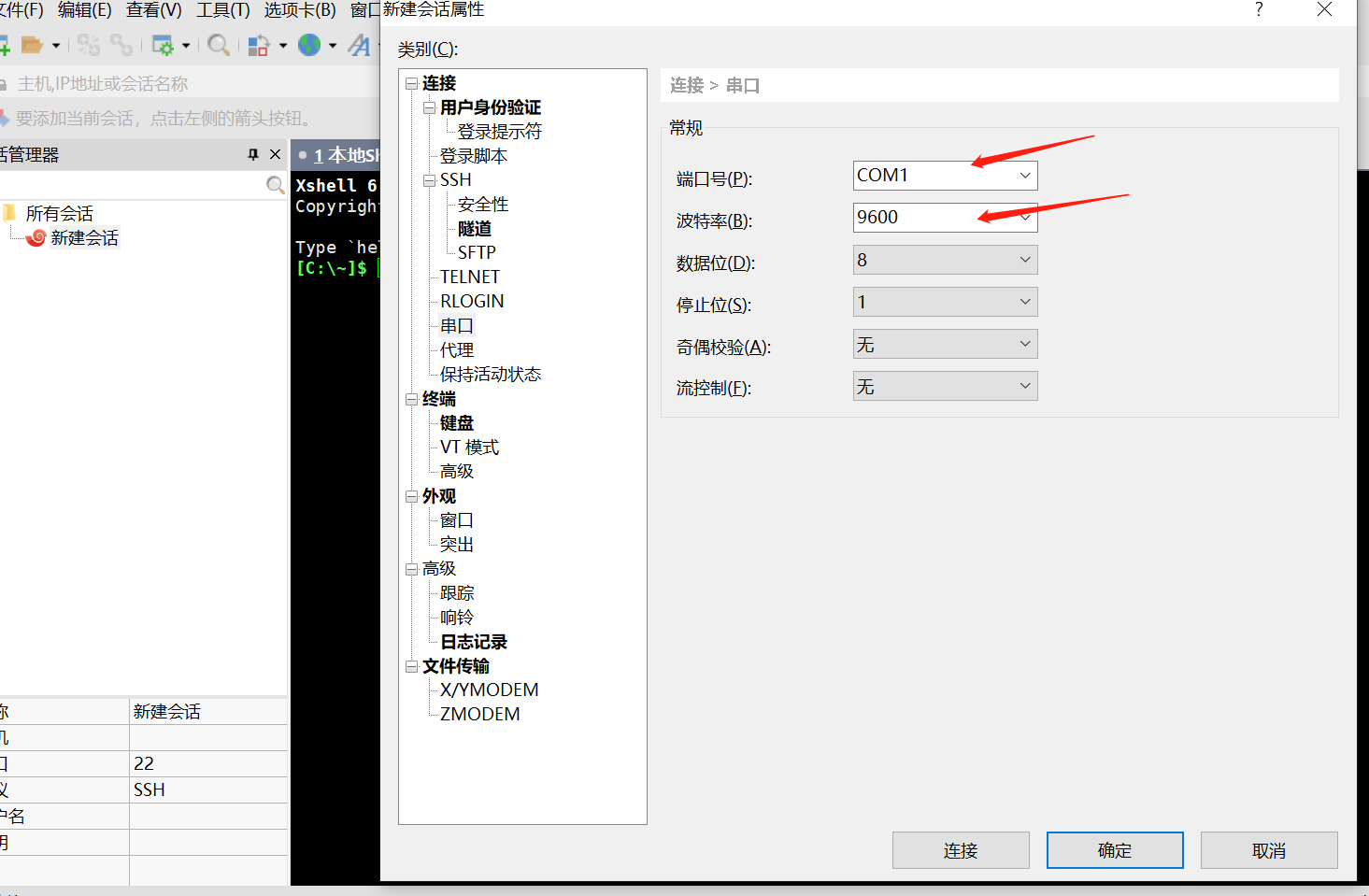
Task: Click the 连接 button in the dialog
Action: (961, 850)
